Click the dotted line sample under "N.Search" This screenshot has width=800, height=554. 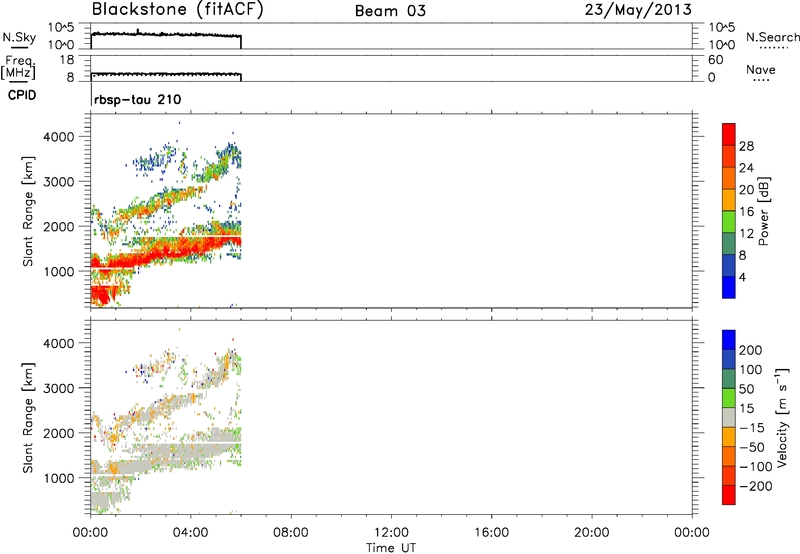(774, 48)
